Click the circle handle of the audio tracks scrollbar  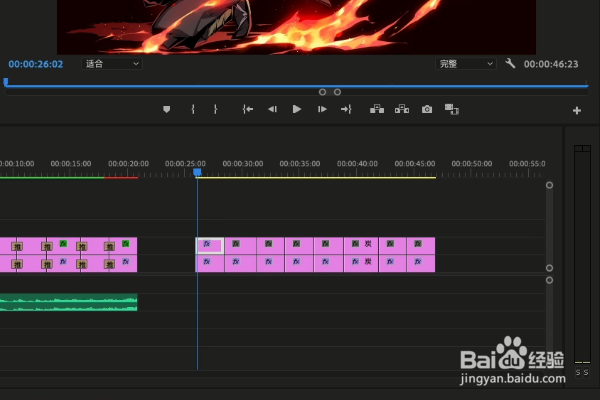(549, 280)
